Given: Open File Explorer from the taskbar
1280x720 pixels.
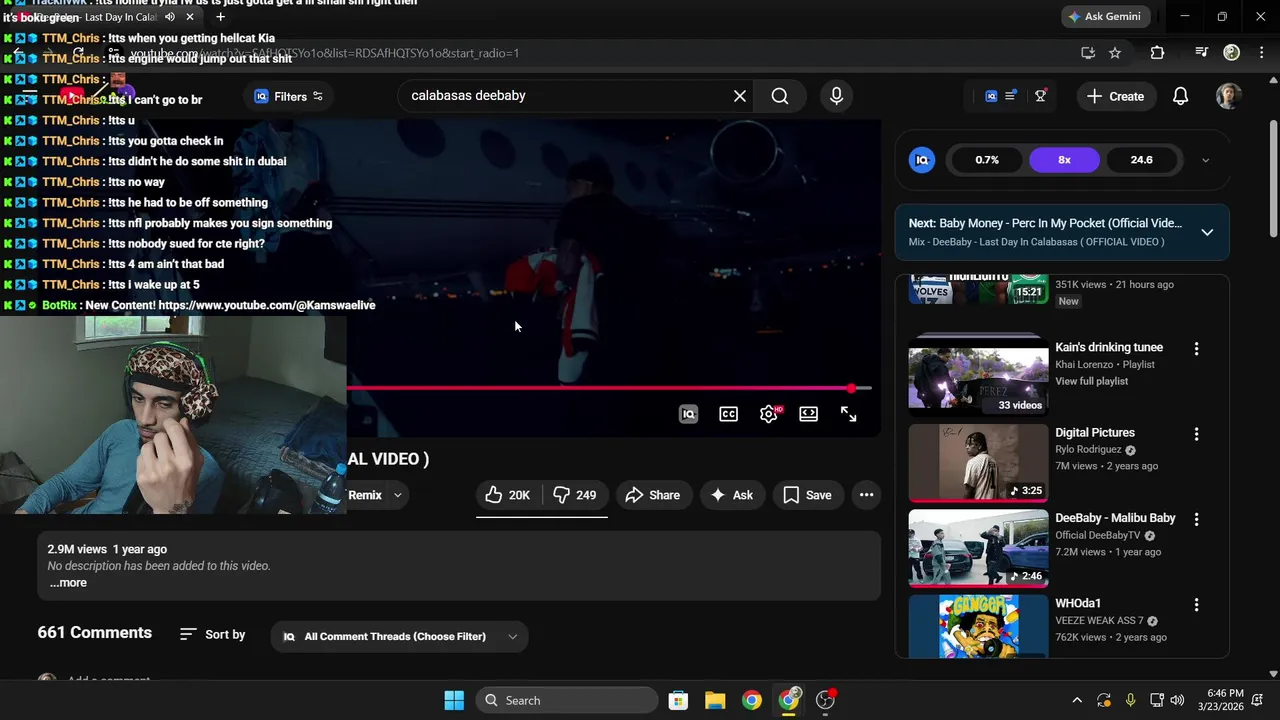Looking at the screenshot, I should (x=715, y=700).
